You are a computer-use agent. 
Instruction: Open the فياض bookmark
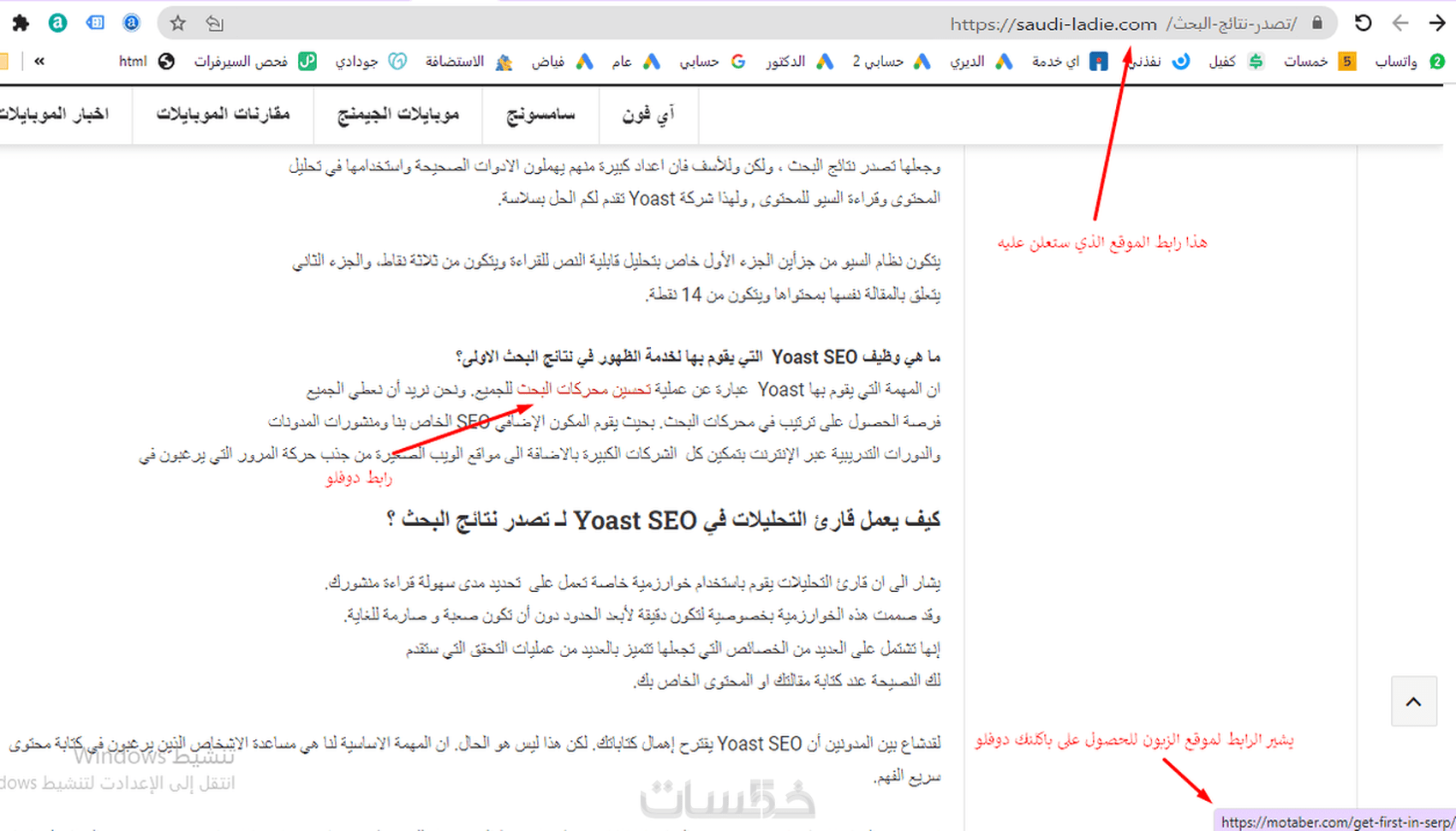pos(562,62)
